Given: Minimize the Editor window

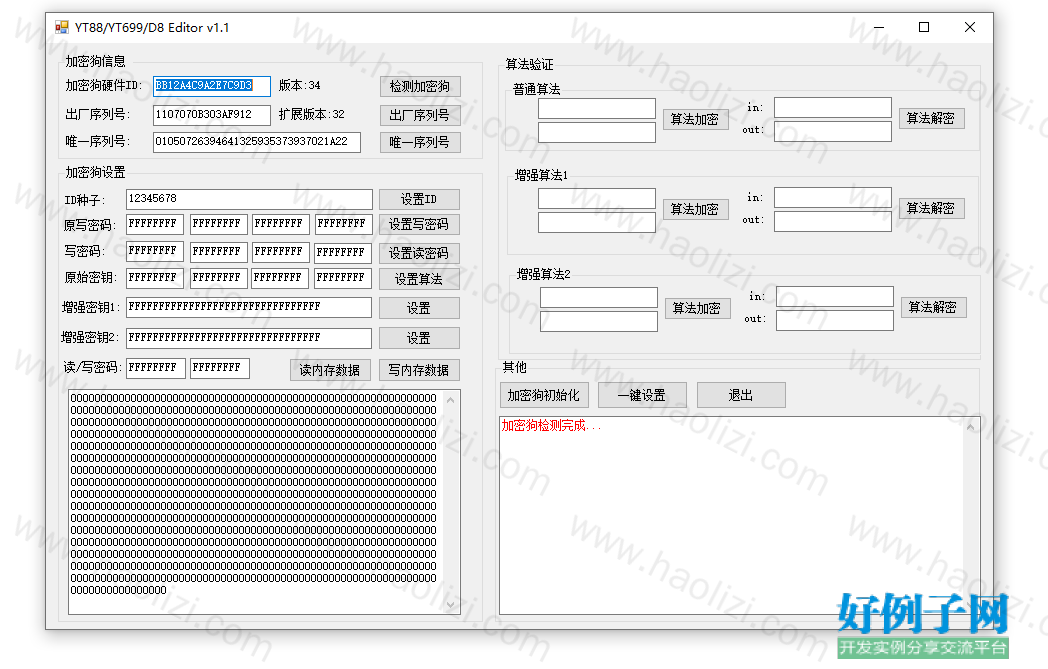Looking at the screenshot, I should pyautogui.click(x=878, y=27).
